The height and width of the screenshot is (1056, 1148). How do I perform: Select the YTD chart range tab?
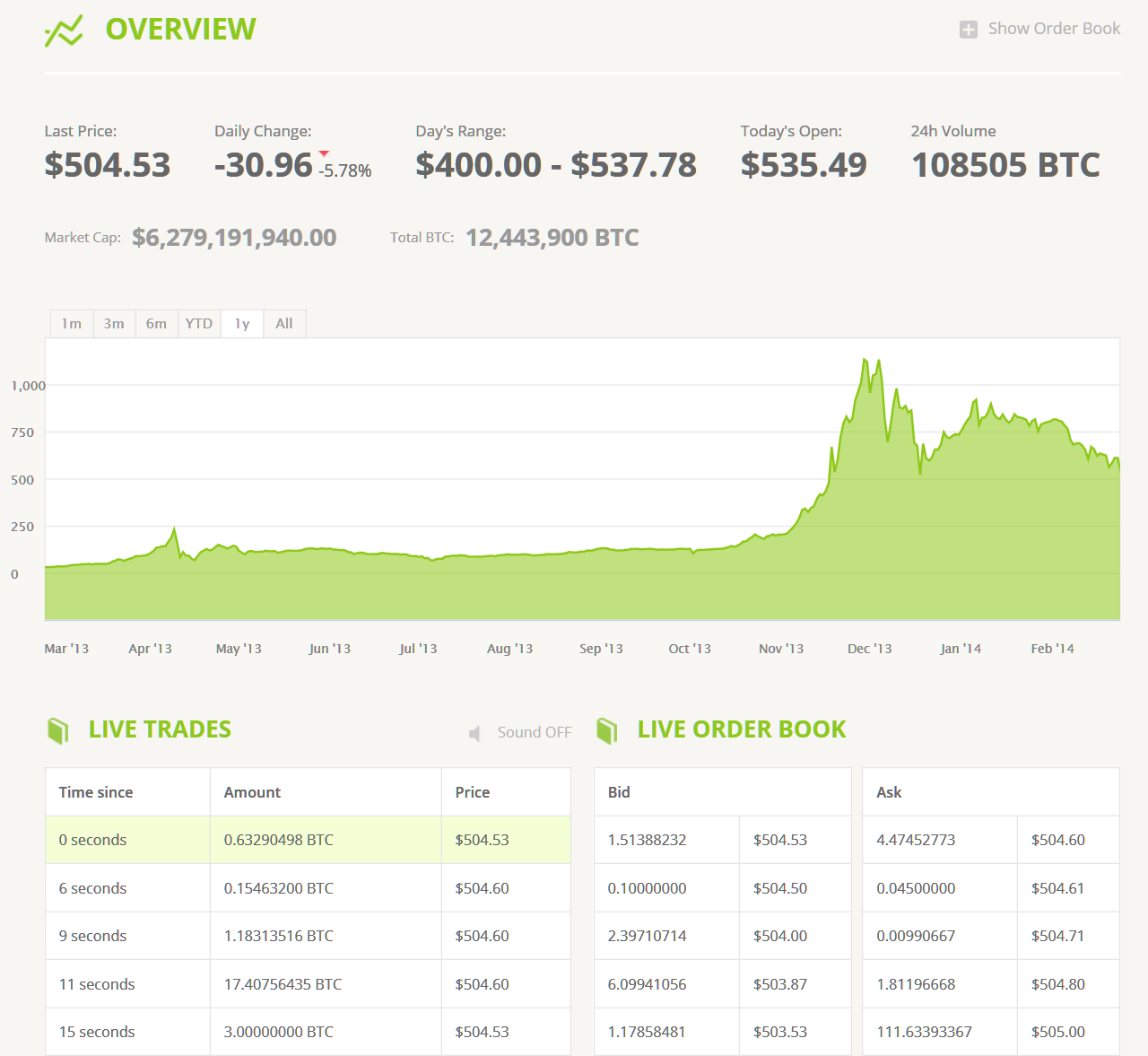pyautogui.click(x=199, y=324)
